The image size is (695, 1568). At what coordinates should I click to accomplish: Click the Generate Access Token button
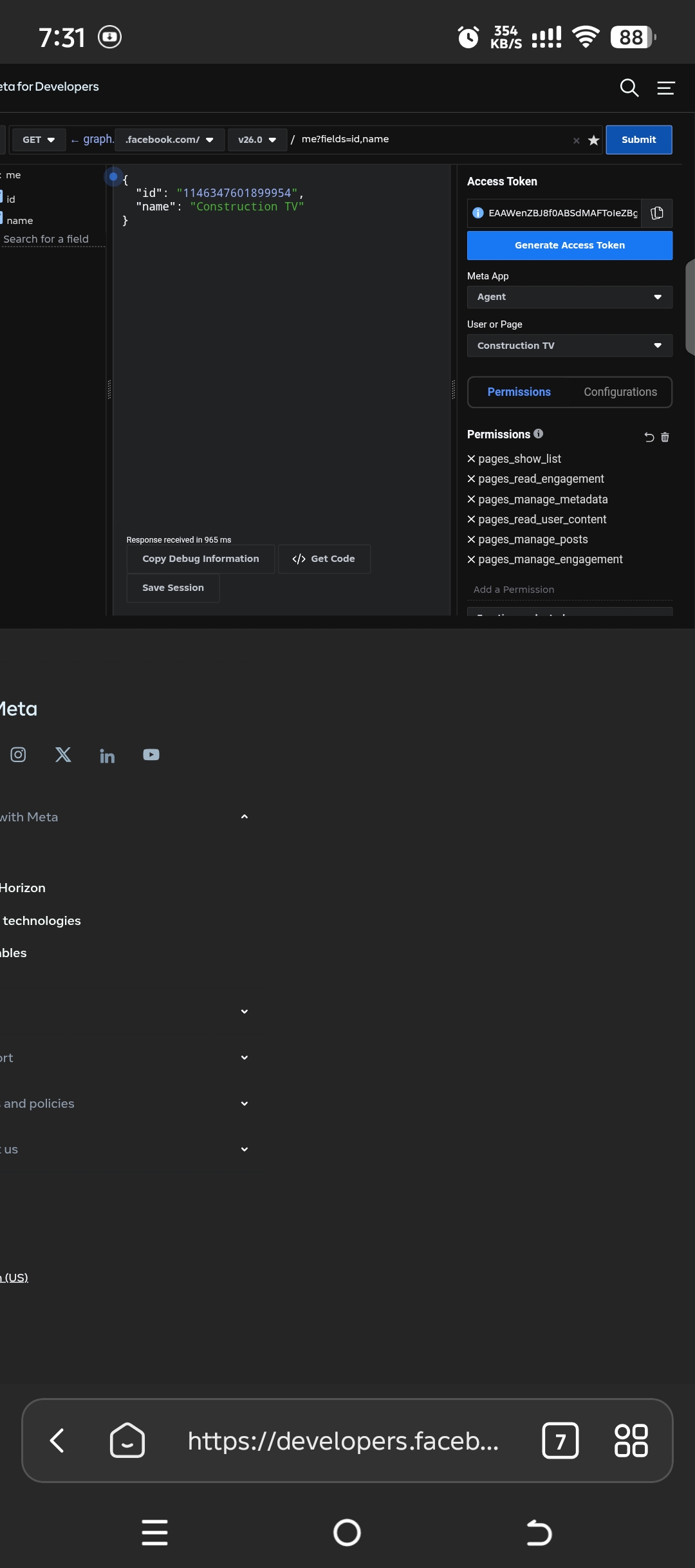click(570, 245)
